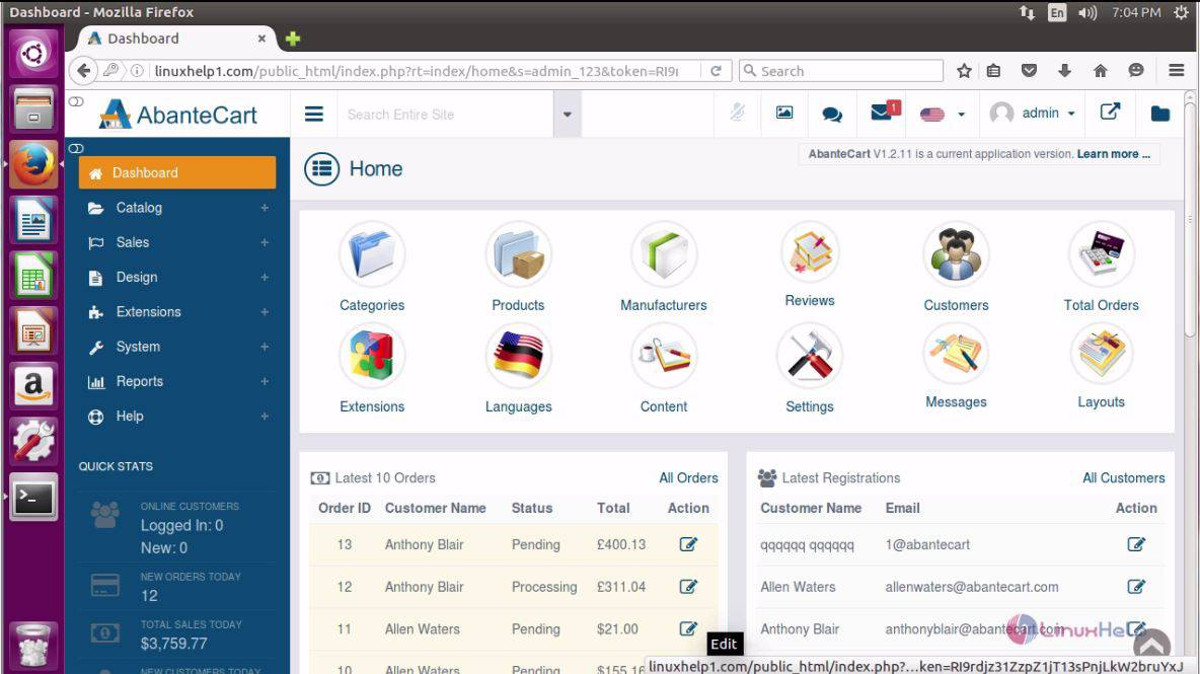Bookmark this page with the star icon
The width and height of the screenshot is (1200, 674).
click(x=964, y=71)
